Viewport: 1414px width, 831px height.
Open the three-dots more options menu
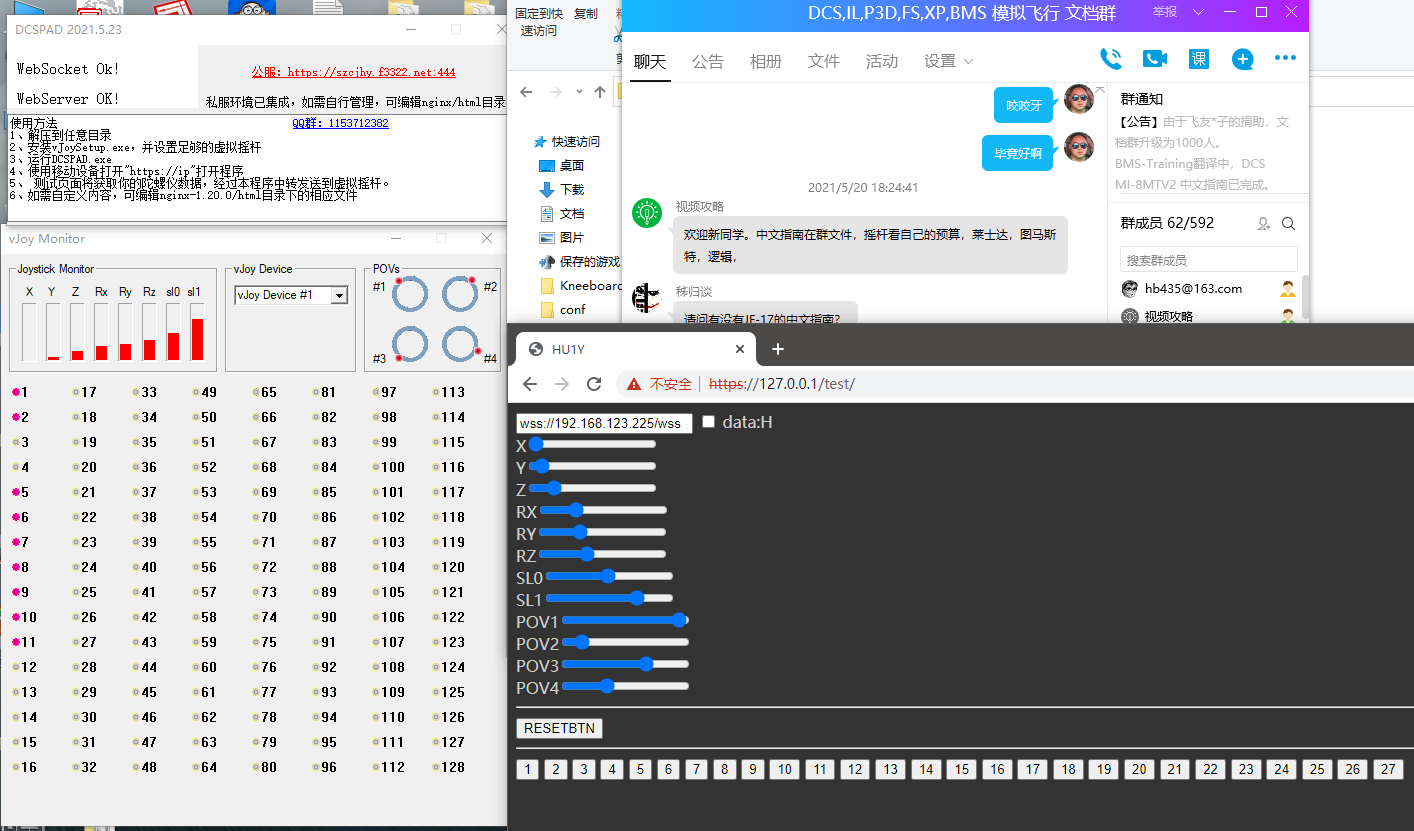pyautogui.click(x=1285, y=59)
